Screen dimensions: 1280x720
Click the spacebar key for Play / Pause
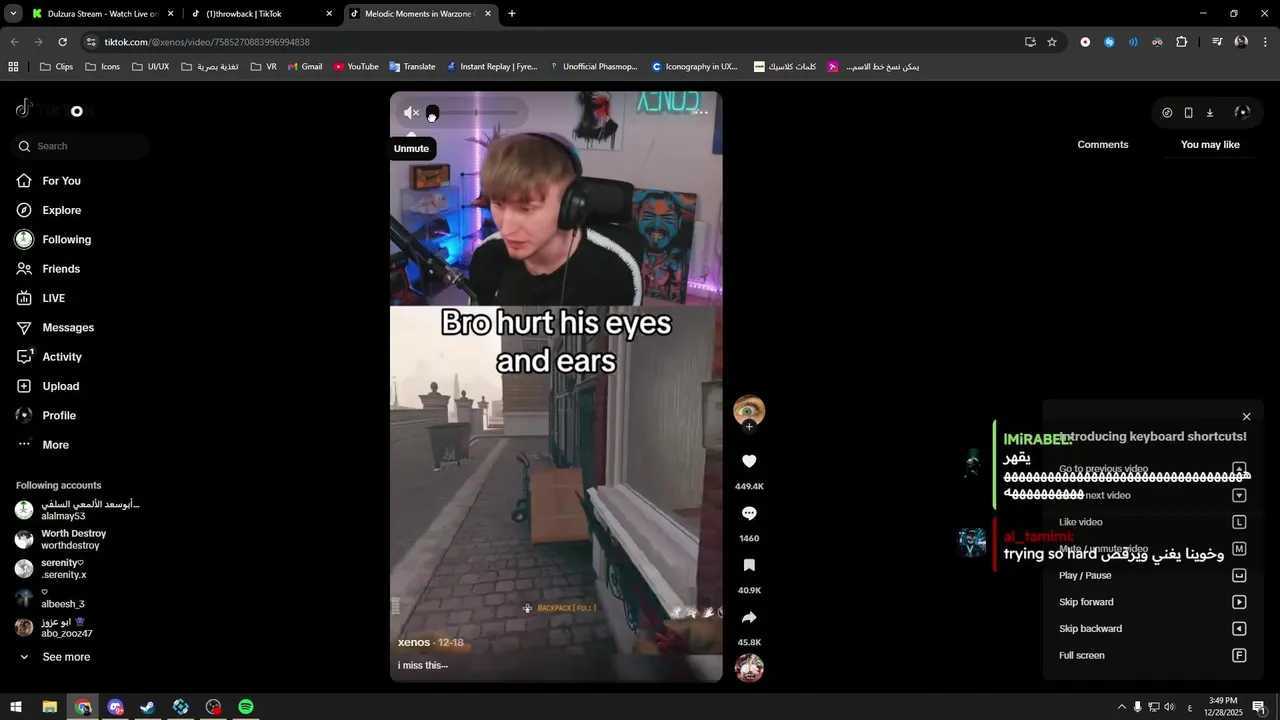click(1239, 576)
